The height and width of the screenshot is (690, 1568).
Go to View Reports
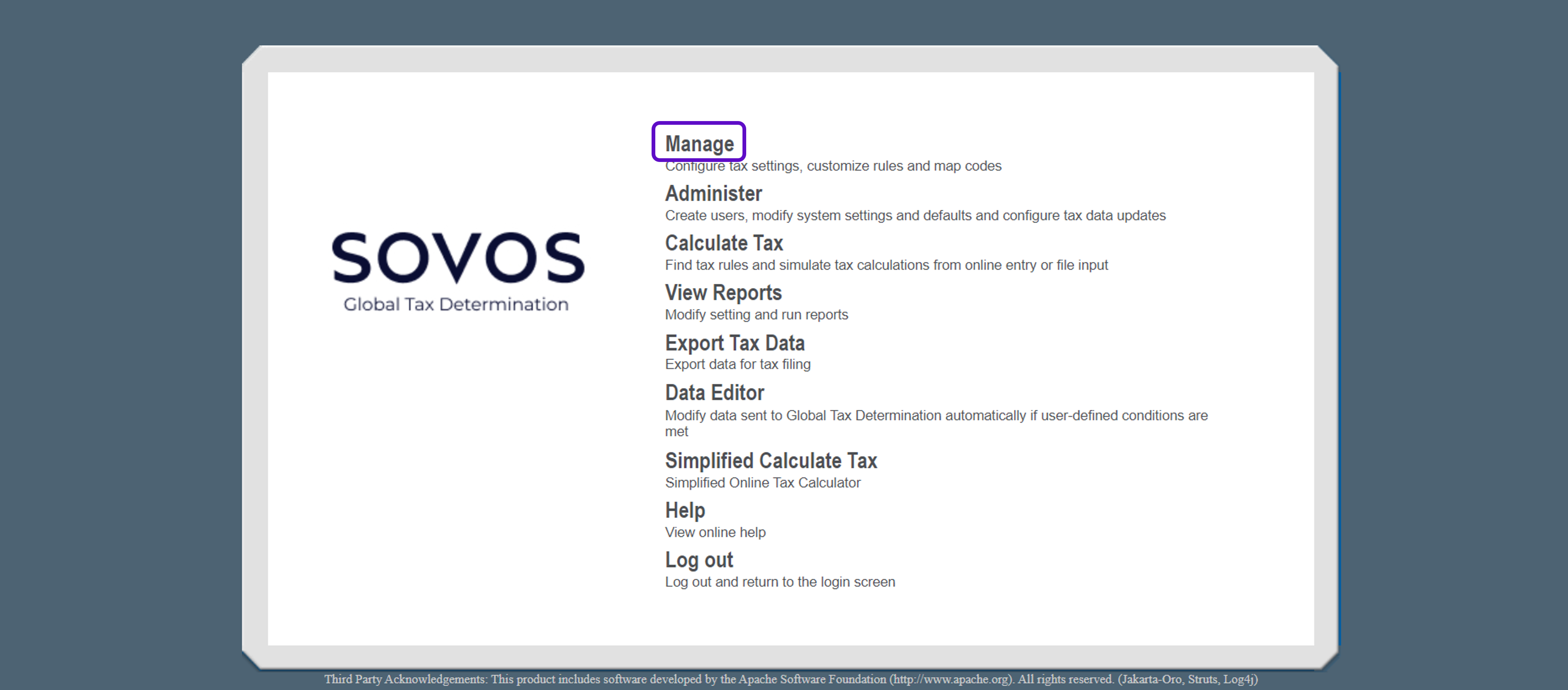tap(723, 293)
